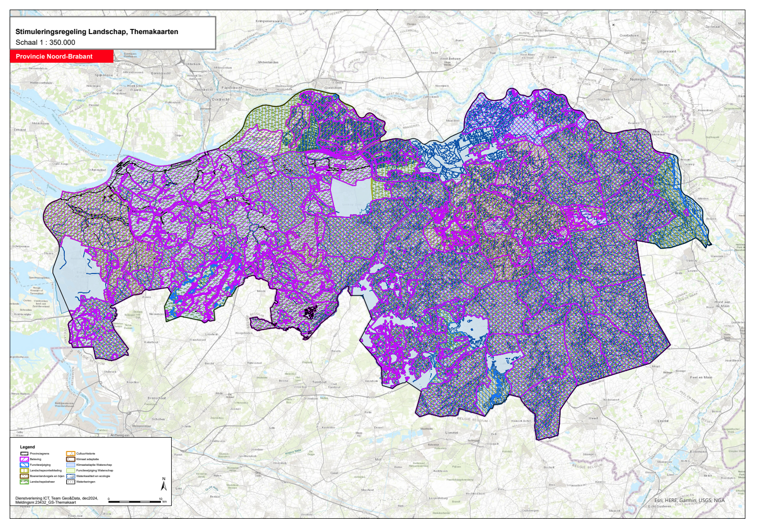The width and height of the screenshot is (757, 526).
Task: Pick the Functiewijziging Waterschap light green swatch
Action: coord(70,470)
